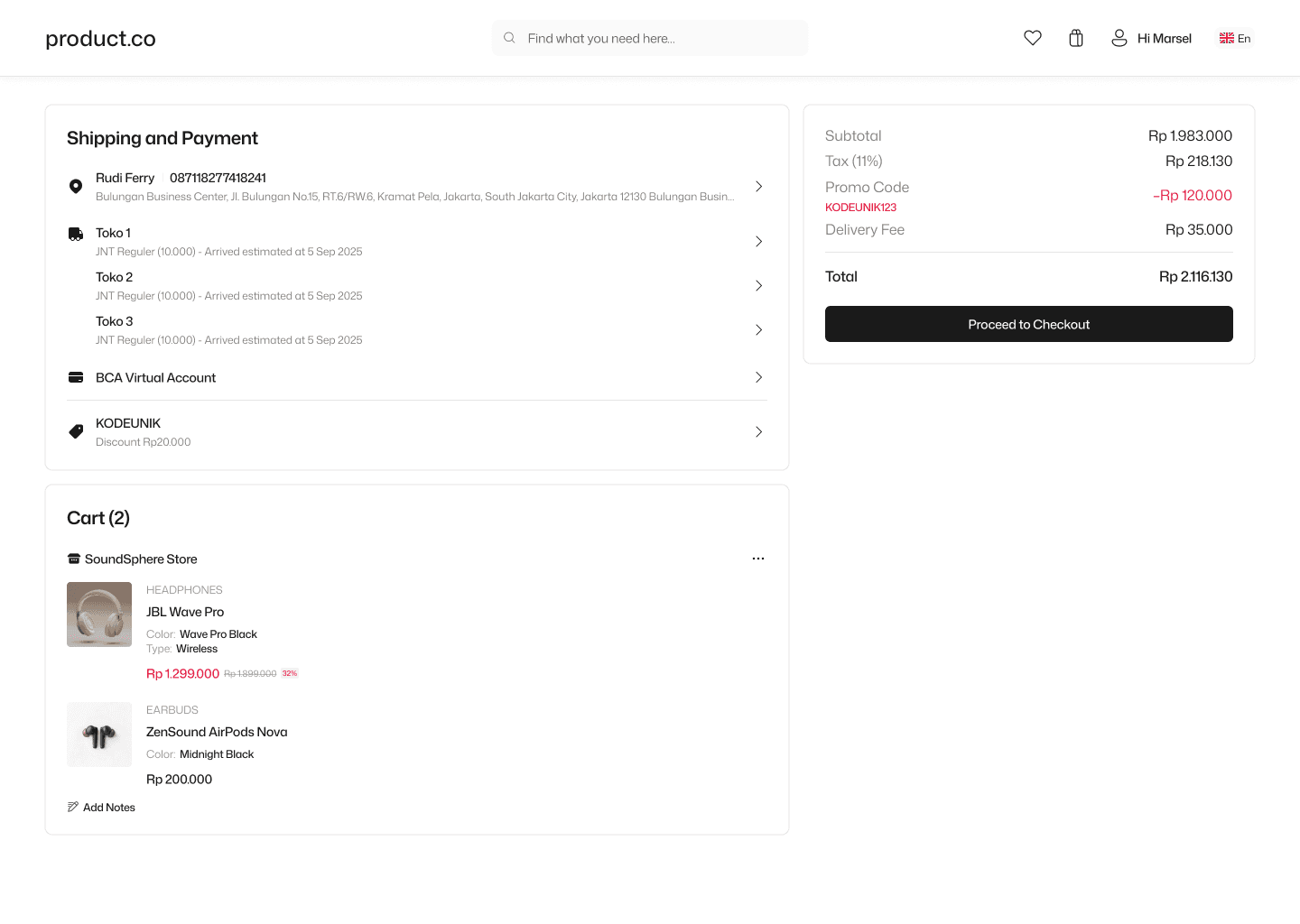Click the credit card icon for payment

click(76, 376)
